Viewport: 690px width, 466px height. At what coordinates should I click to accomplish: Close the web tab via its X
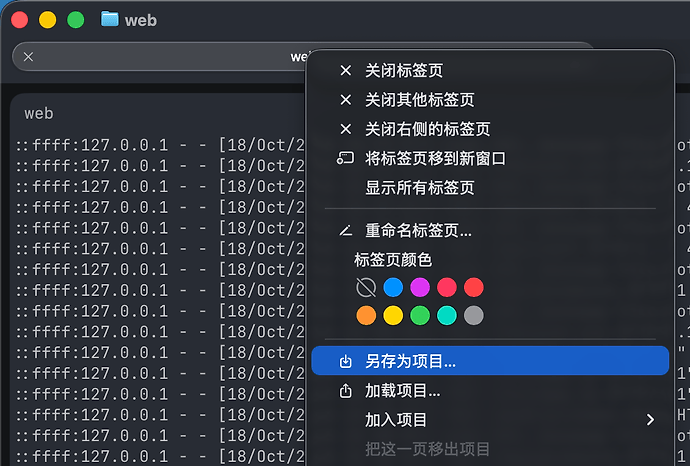point(29,57)
